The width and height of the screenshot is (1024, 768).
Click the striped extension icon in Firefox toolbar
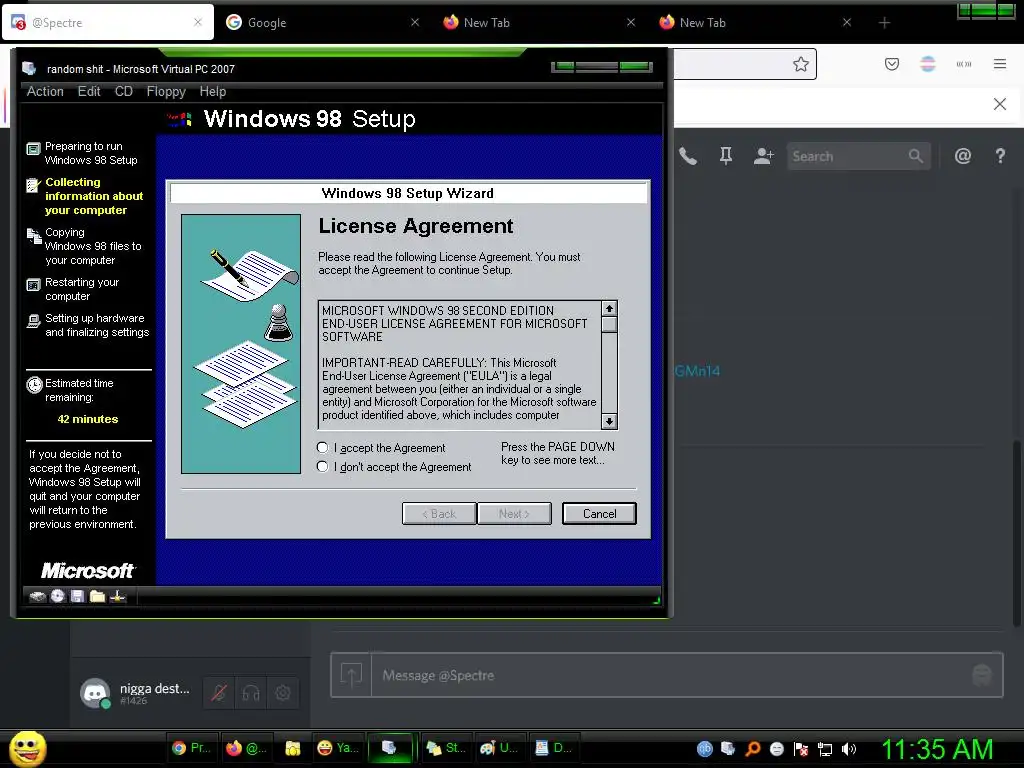[928, 64]
